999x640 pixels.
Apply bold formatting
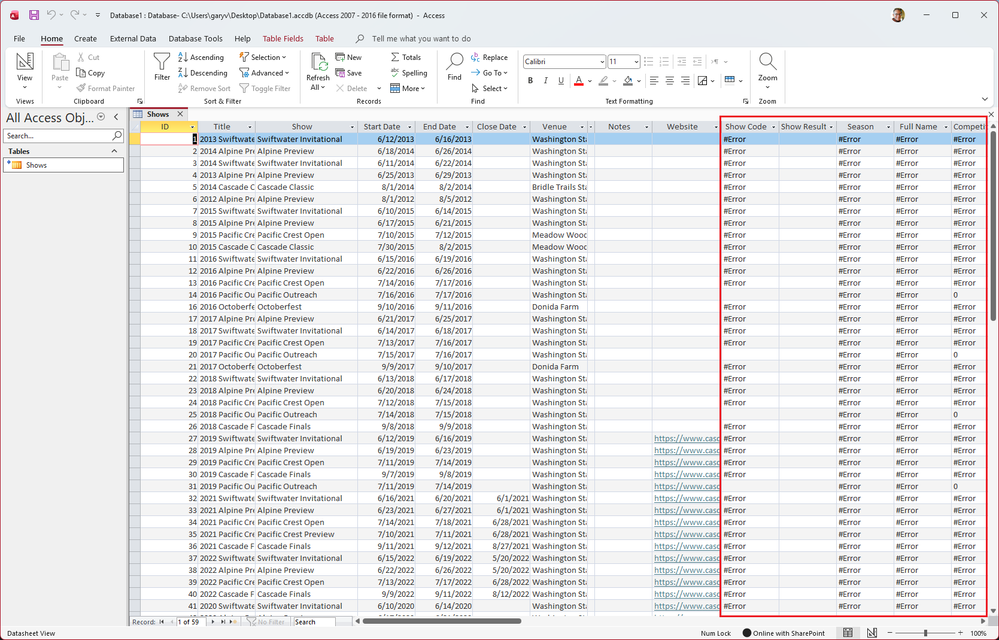530,81
